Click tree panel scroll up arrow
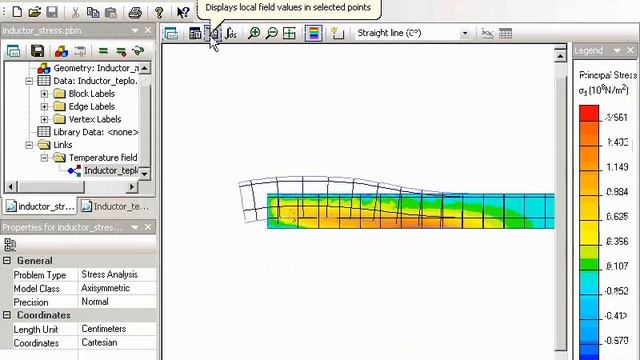The height and width of the screenshot is (360, 640). 144,68
